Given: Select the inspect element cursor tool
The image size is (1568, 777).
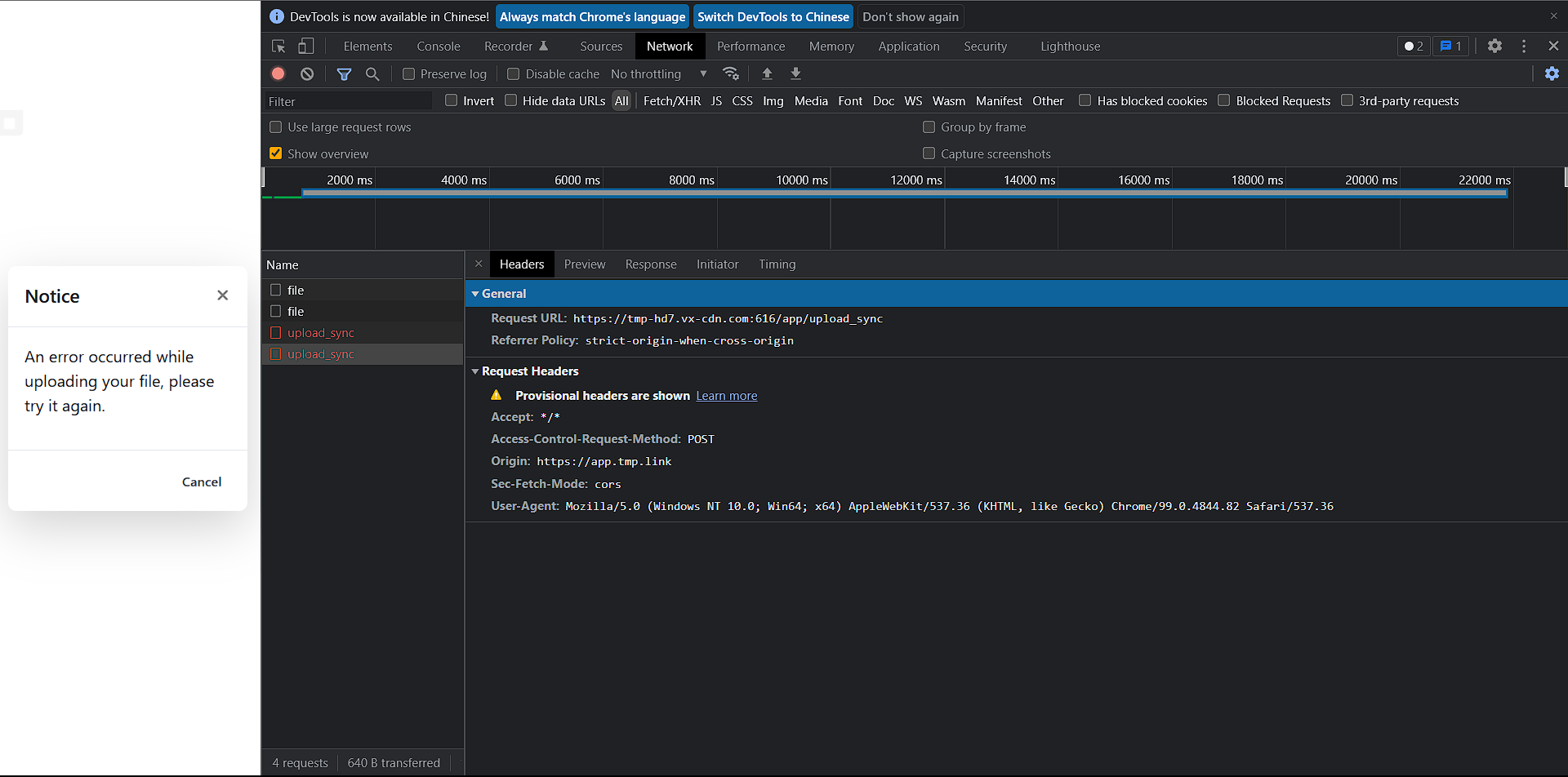Looking at the screenshot, I should 278,47.
